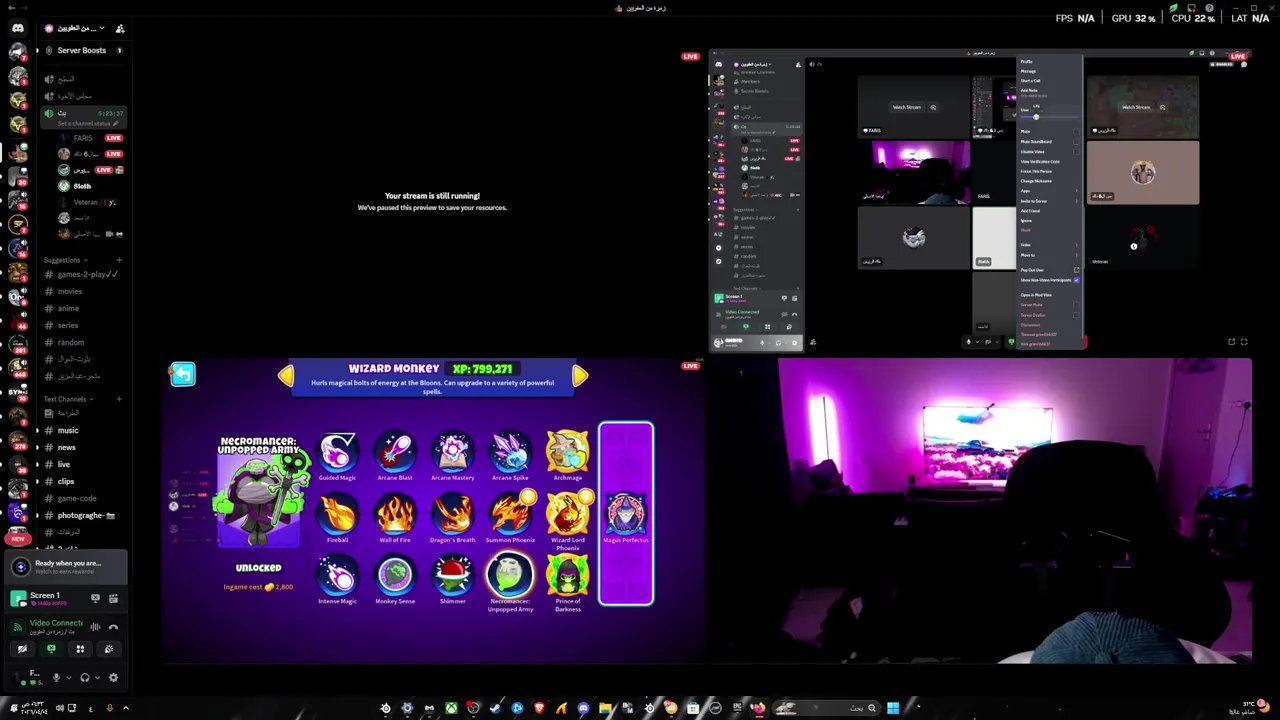The image size is (1280, 720).
Task: Select Arcane Blast upgrade icon
Action: coord(395,452)
